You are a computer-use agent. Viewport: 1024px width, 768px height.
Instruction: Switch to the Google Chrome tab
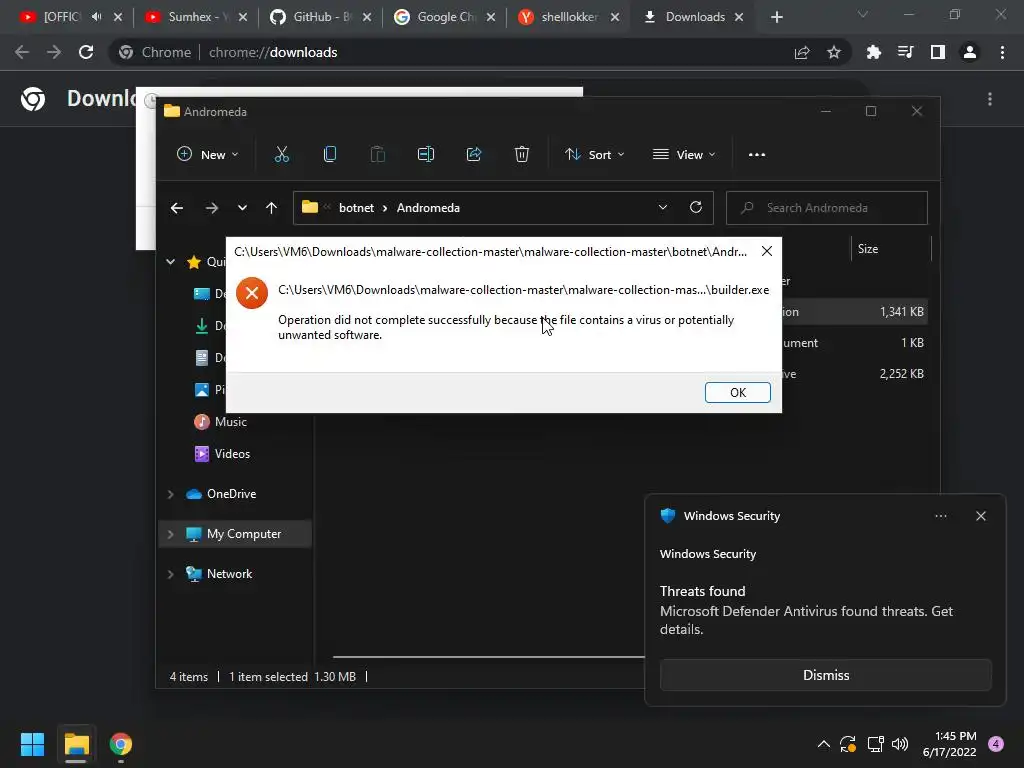click(445, 17)
